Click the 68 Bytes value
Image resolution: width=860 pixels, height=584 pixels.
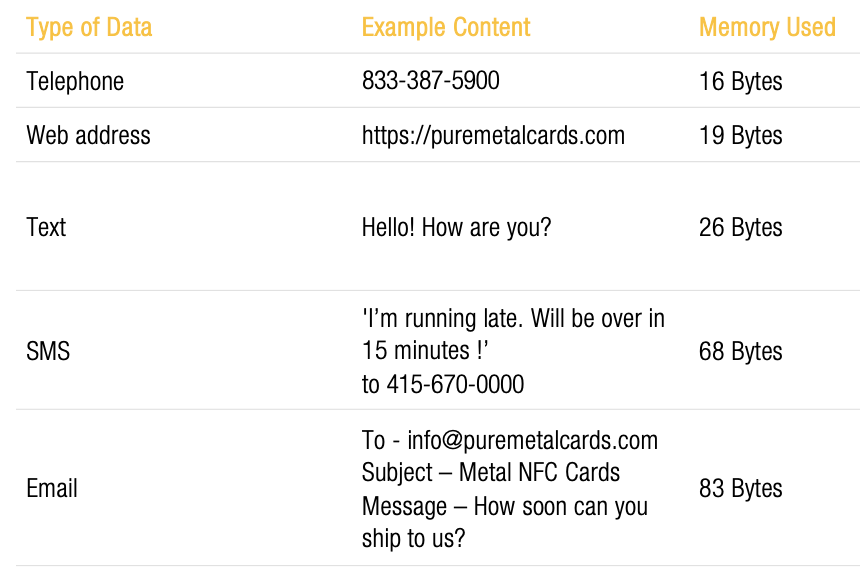point(740,351)
